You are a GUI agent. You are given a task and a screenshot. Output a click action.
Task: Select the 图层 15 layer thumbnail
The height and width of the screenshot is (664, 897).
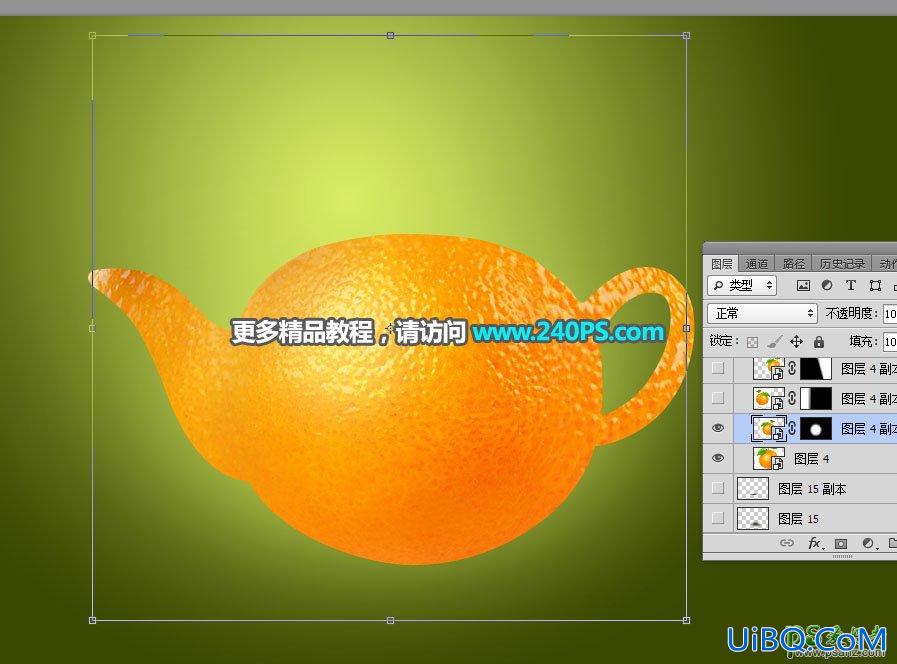pyautogui.click(x=752, y=518)
